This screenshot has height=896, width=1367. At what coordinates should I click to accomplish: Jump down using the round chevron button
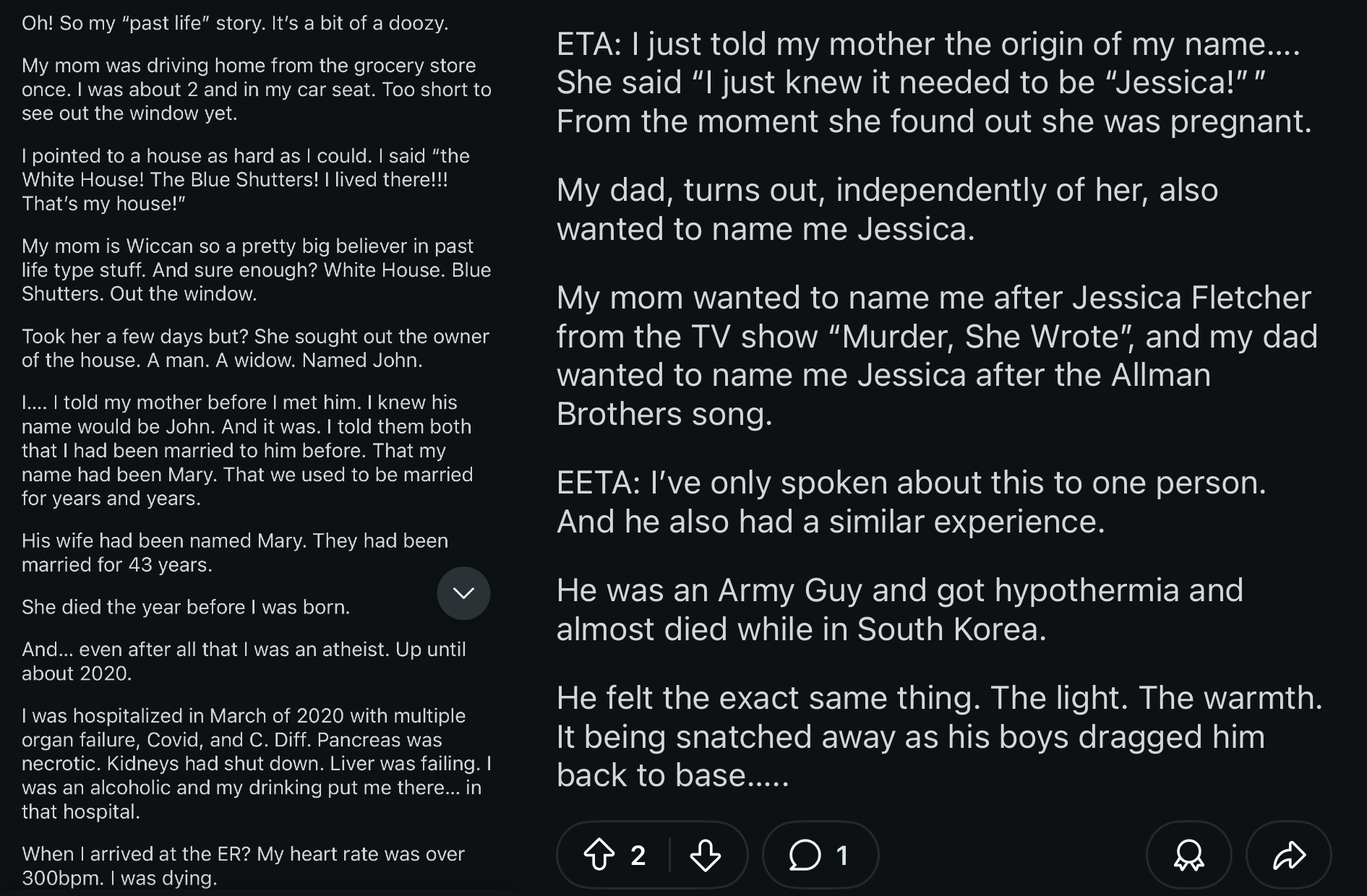(463, 593)
